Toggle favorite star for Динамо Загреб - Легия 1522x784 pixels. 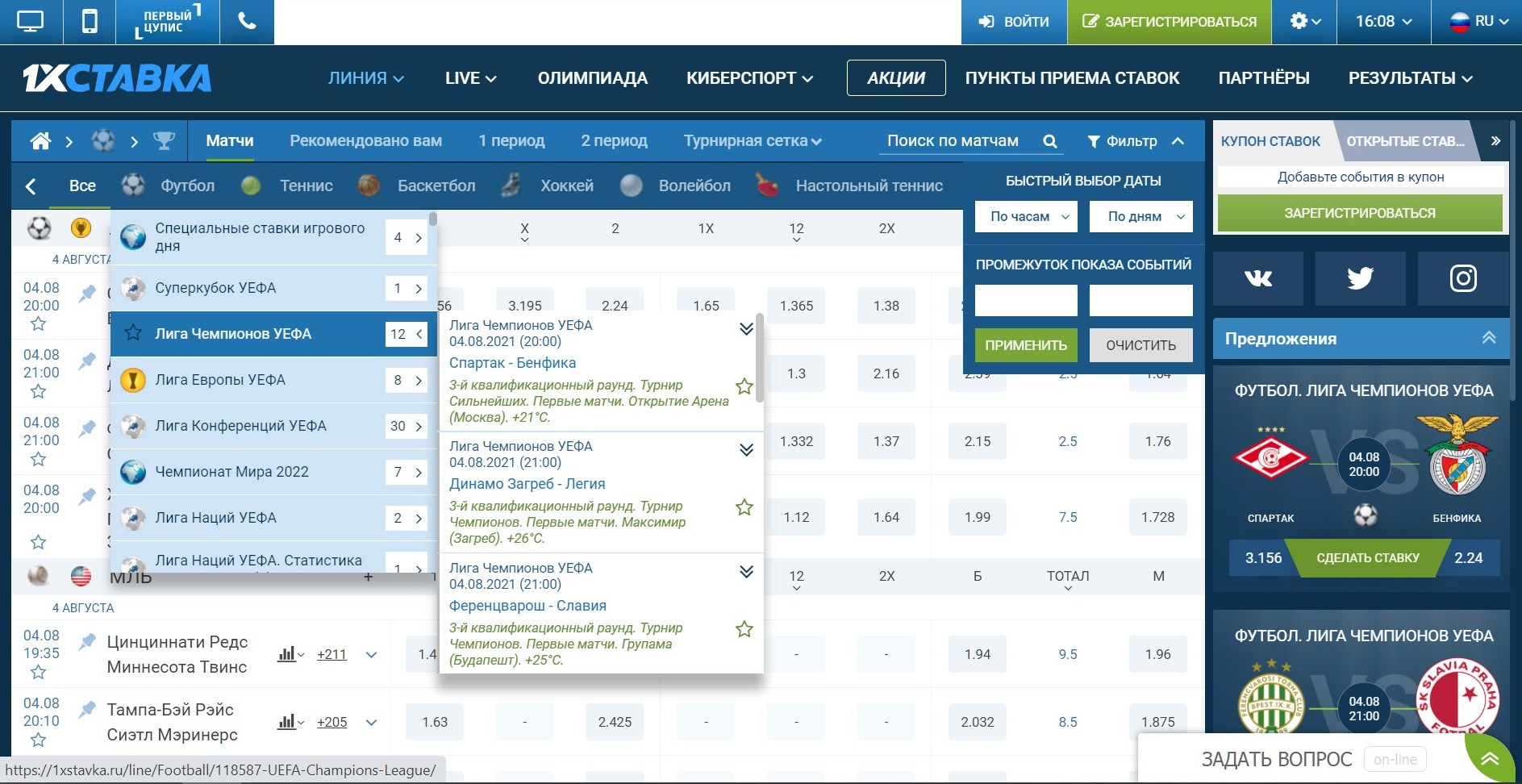pos(744,507)
